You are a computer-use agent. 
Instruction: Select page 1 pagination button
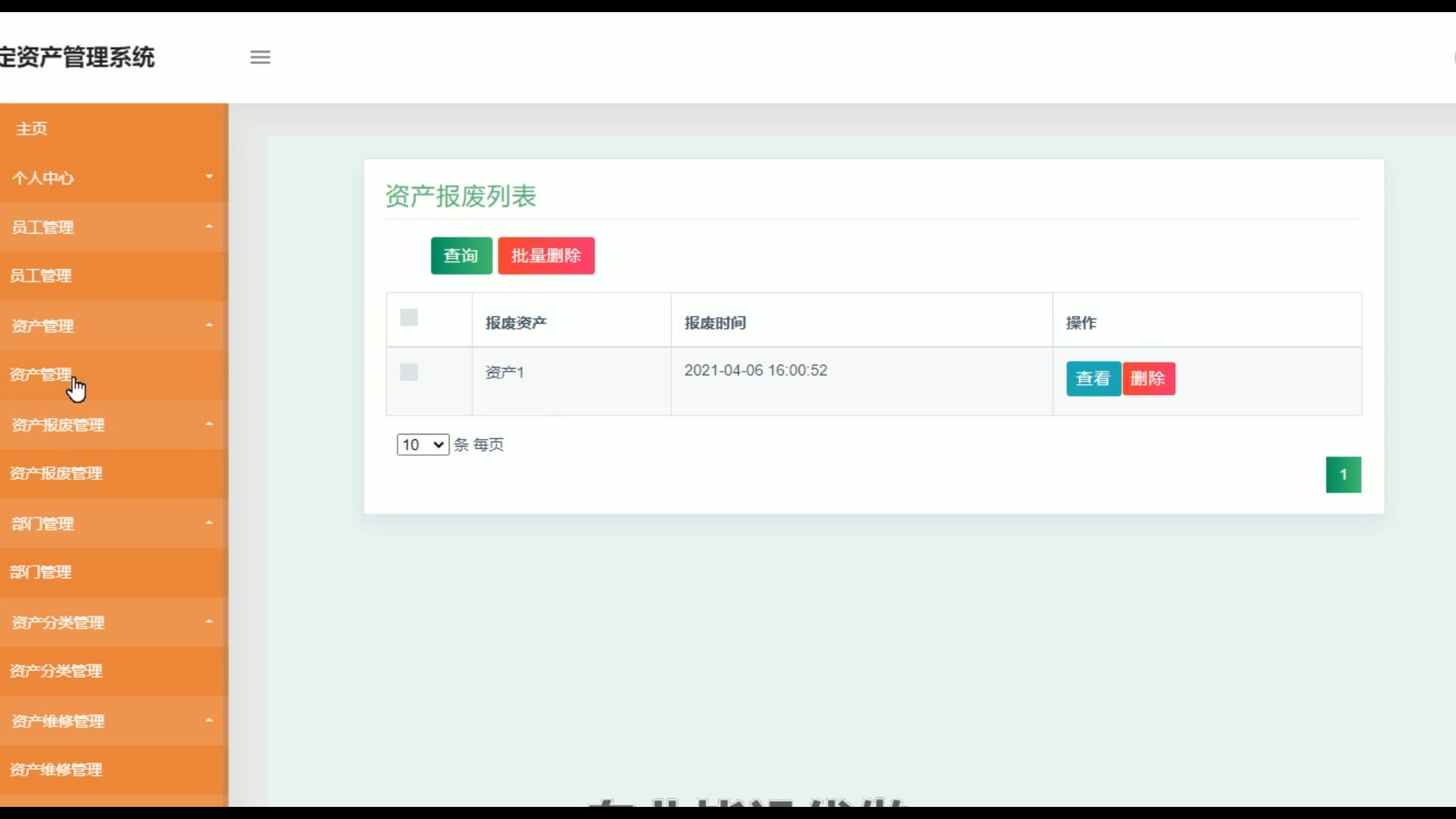coord(1343,475)
